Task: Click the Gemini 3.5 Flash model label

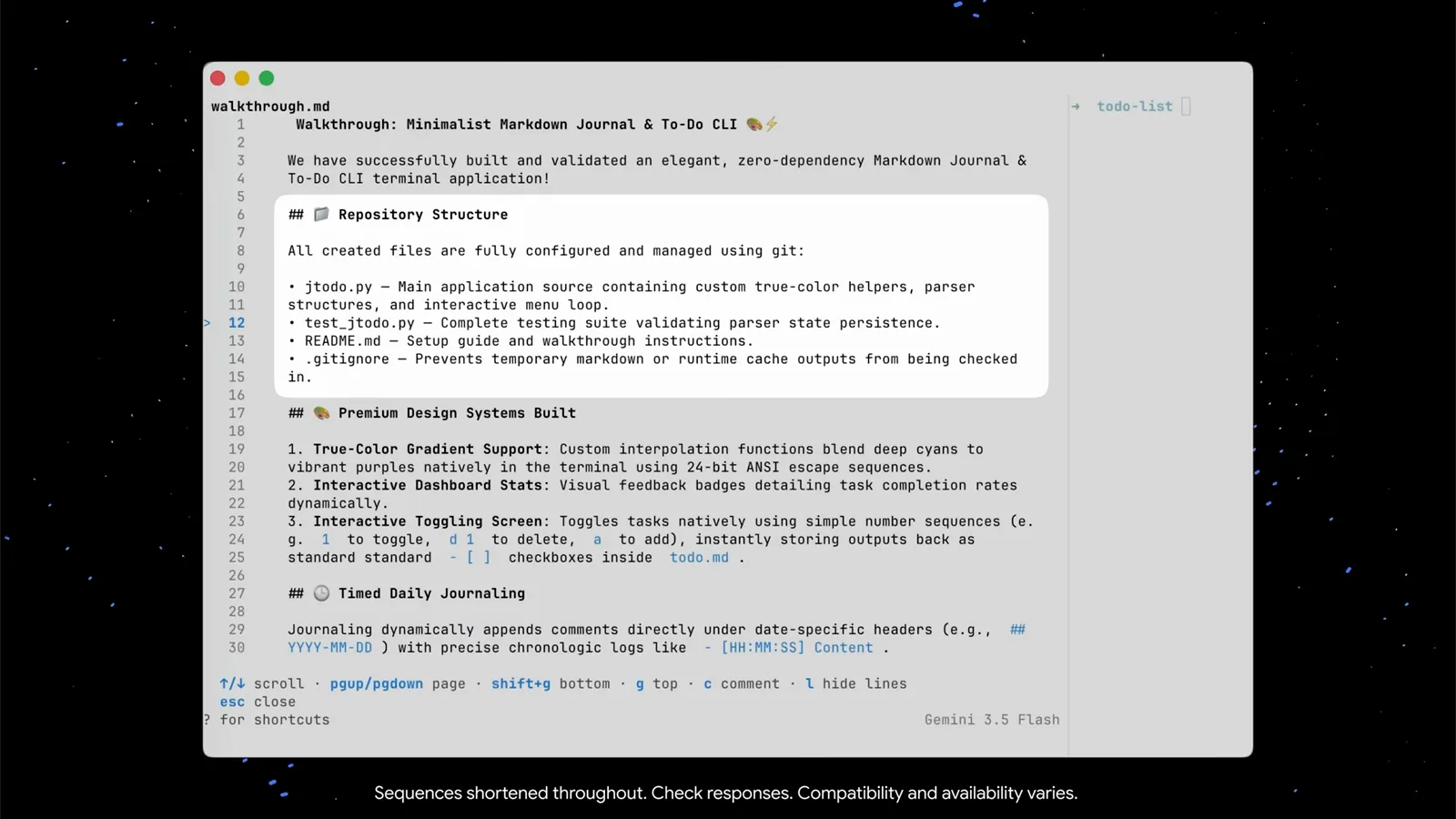Action: (992, 720)
